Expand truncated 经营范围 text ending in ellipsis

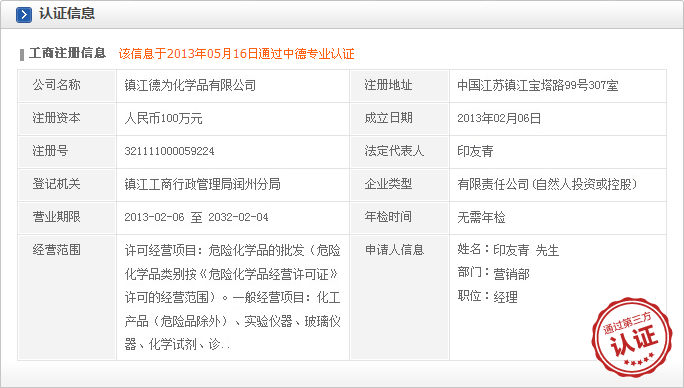[x=233, y=298]
